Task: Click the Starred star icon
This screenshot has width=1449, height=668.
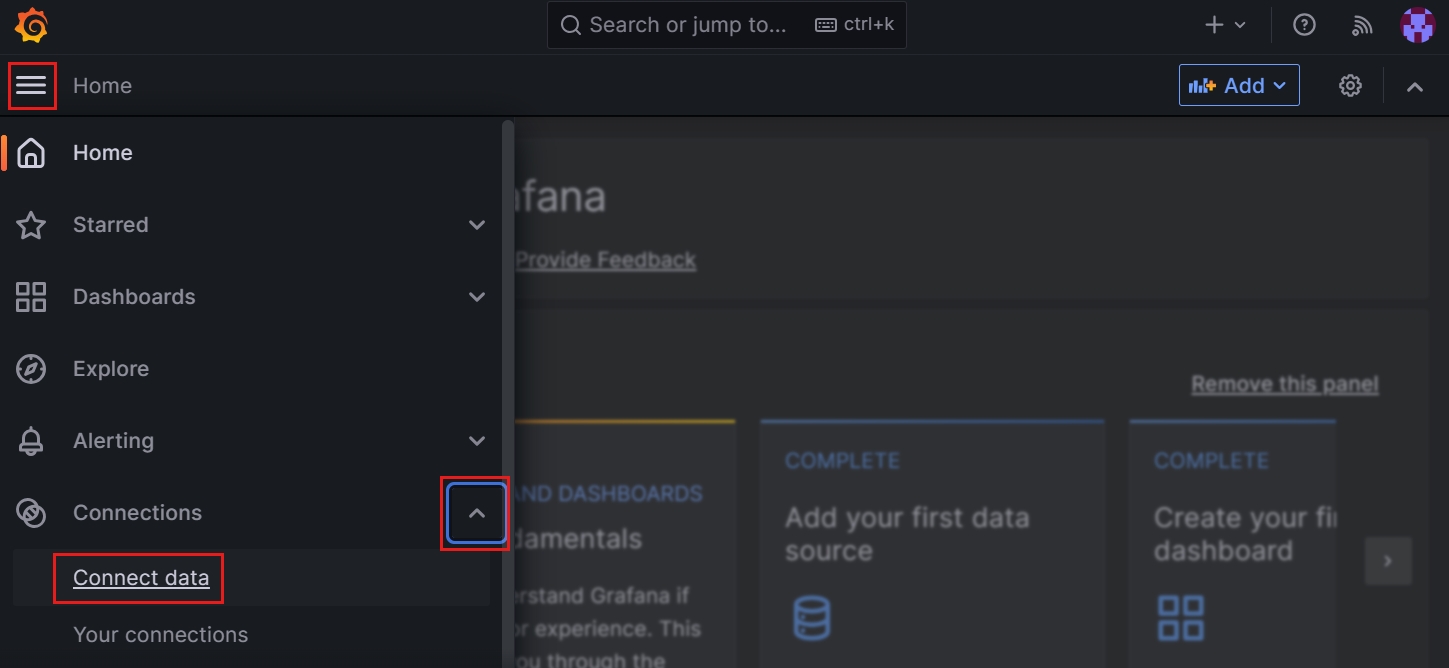Action: tap(31, 224)
